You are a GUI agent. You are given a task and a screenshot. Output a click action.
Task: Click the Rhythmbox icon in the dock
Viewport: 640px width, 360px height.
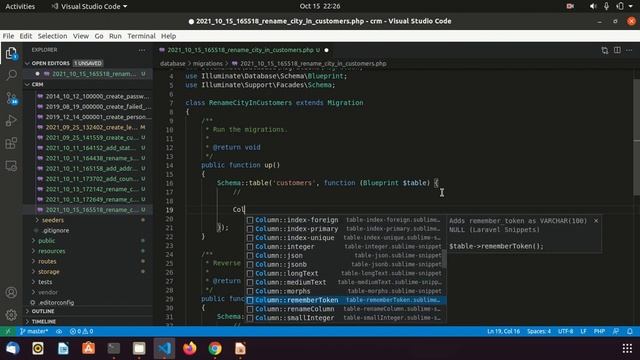38,348
